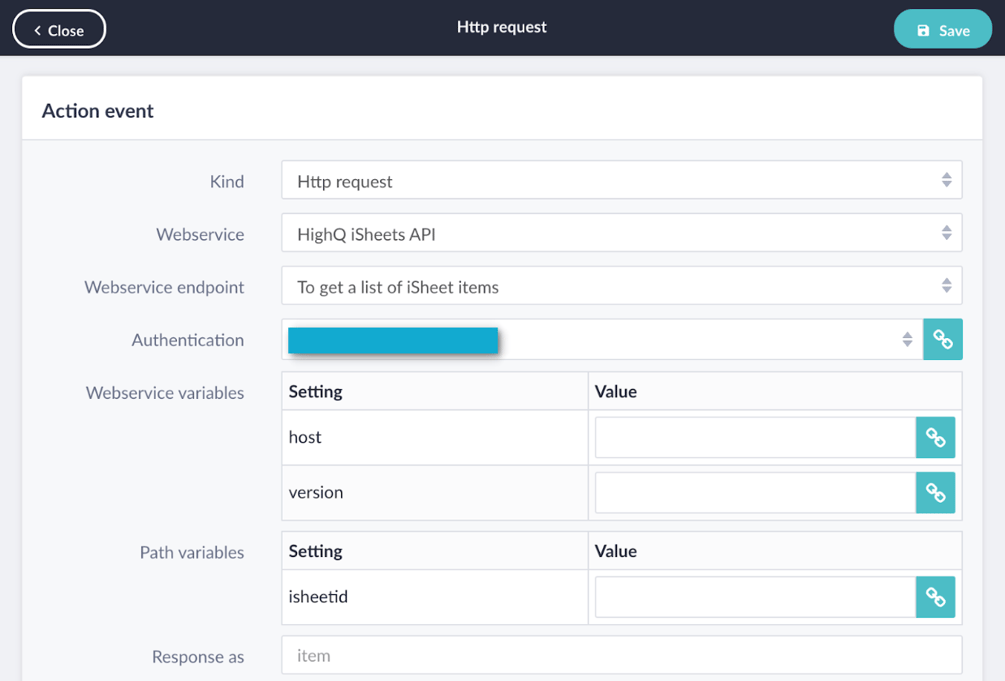The height and width of the screenshot is (681, 1005).
Task: Click the up-down arrows on the Kind dropdown
Action: pyautogui.click(x=946, y=179)
